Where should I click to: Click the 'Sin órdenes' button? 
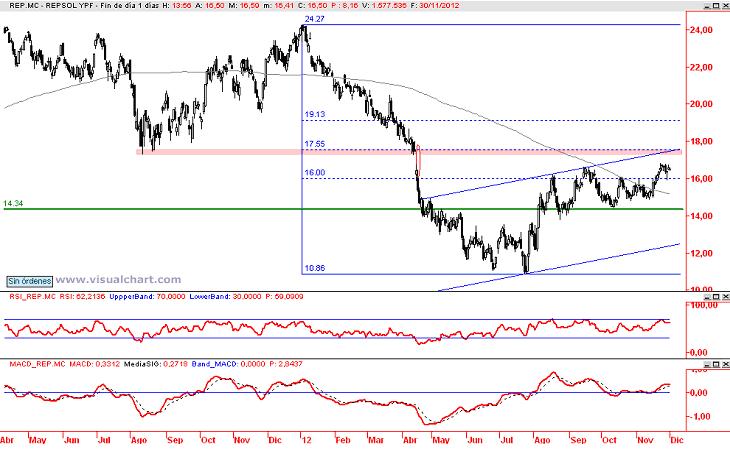[30, 281]
